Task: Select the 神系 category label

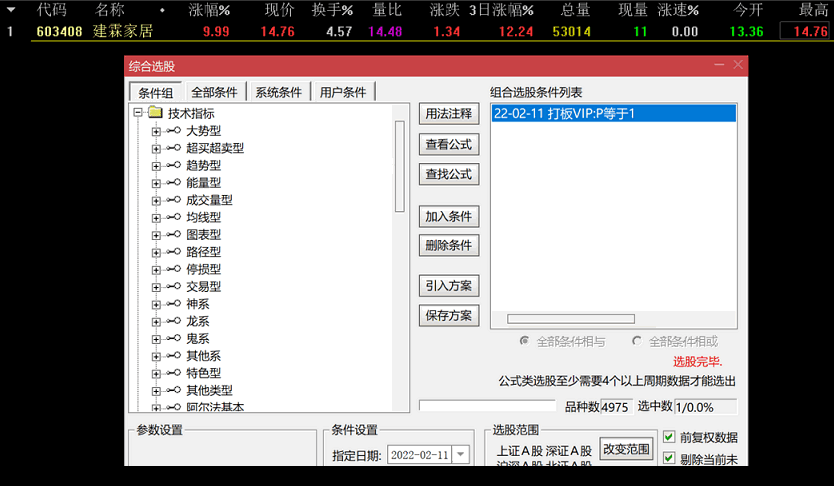Action: [x=197, y=304]
